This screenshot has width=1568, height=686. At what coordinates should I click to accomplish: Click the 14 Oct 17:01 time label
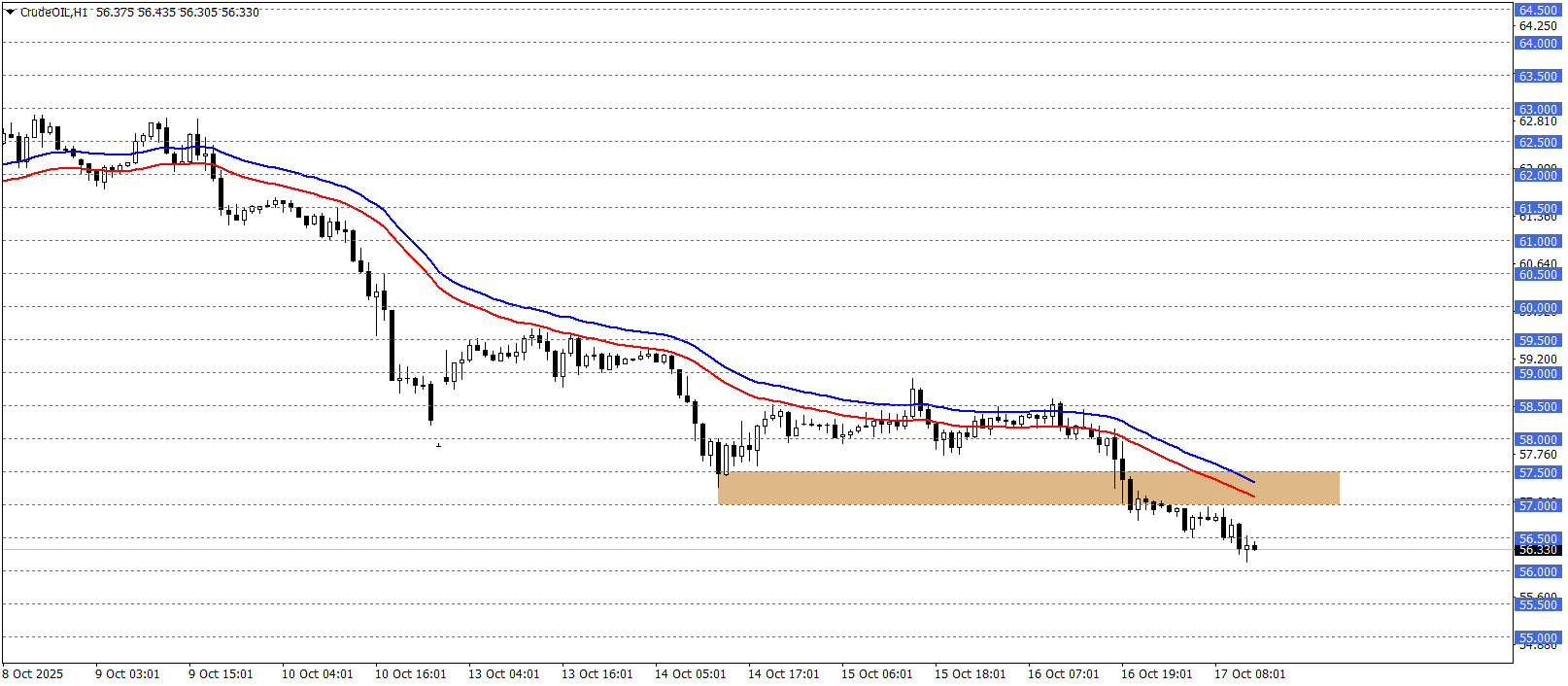point(783,673)
